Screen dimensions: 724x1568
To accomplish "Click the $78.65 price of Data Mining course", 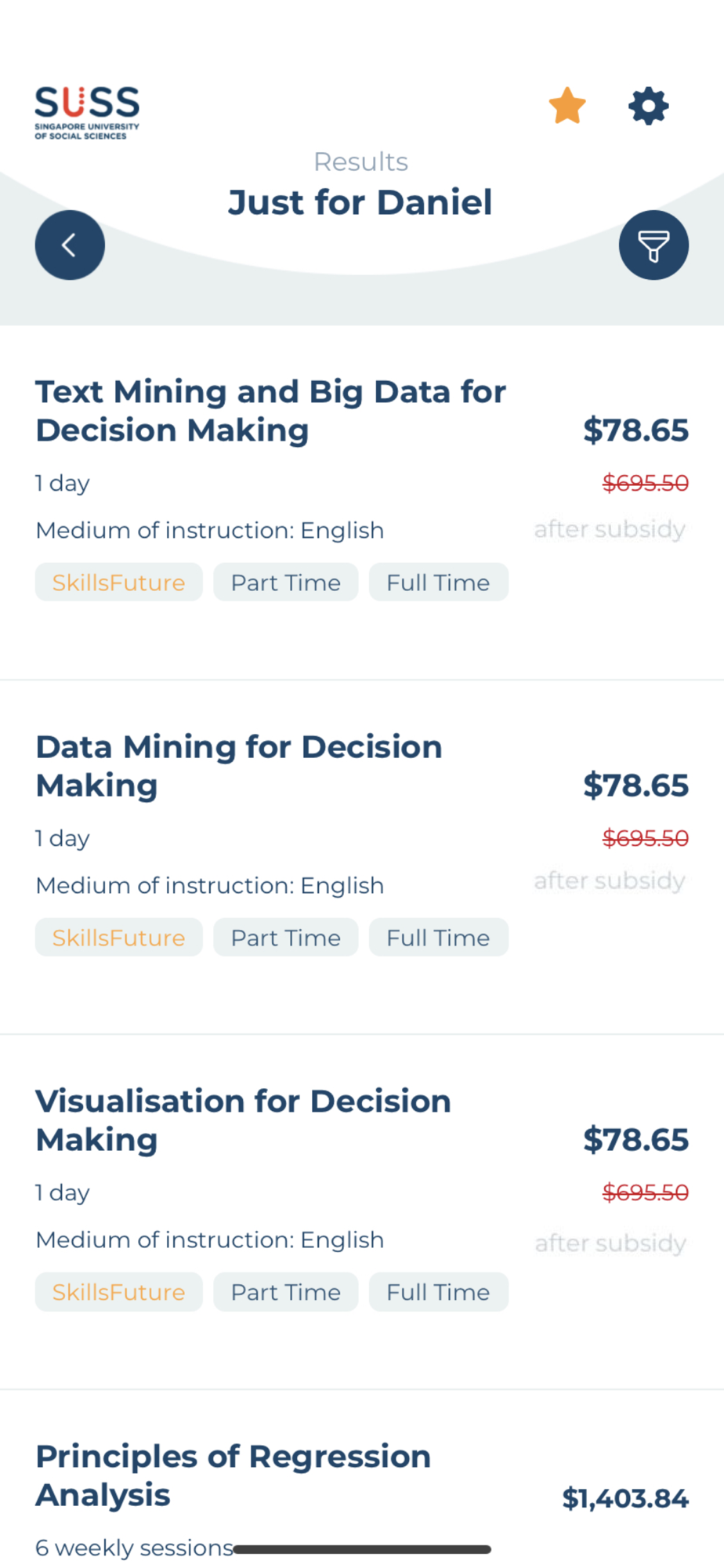I will tap(635, 786).
